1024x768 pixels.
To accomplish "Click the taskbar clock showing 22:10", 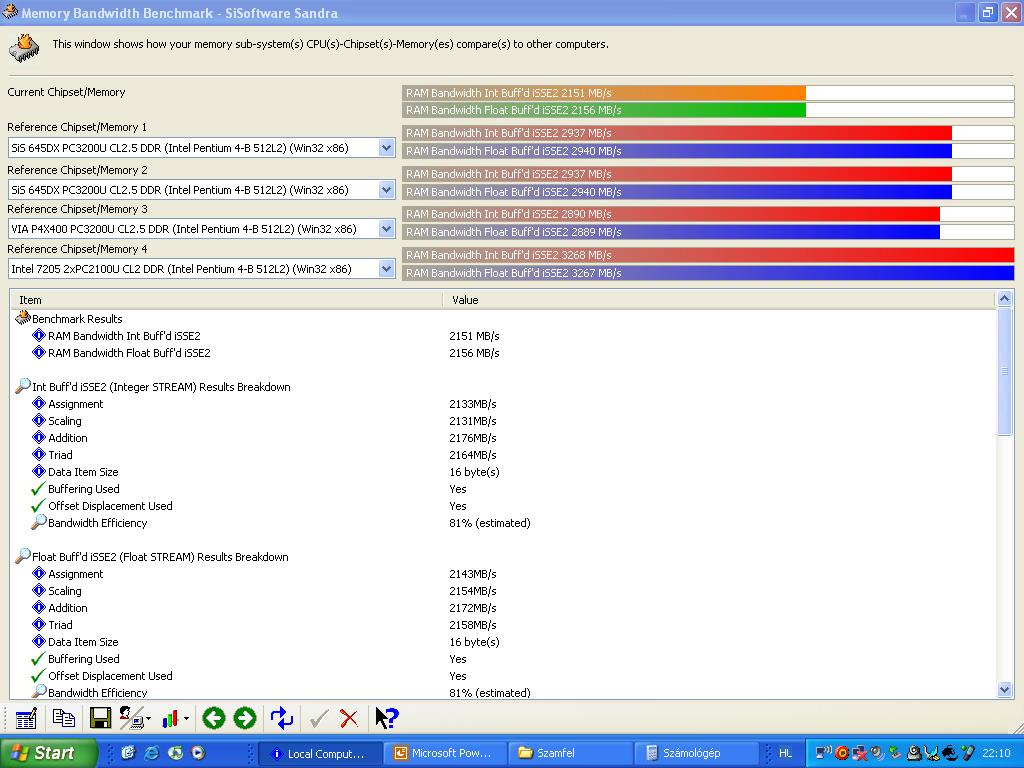I will [x=996, y=753].
